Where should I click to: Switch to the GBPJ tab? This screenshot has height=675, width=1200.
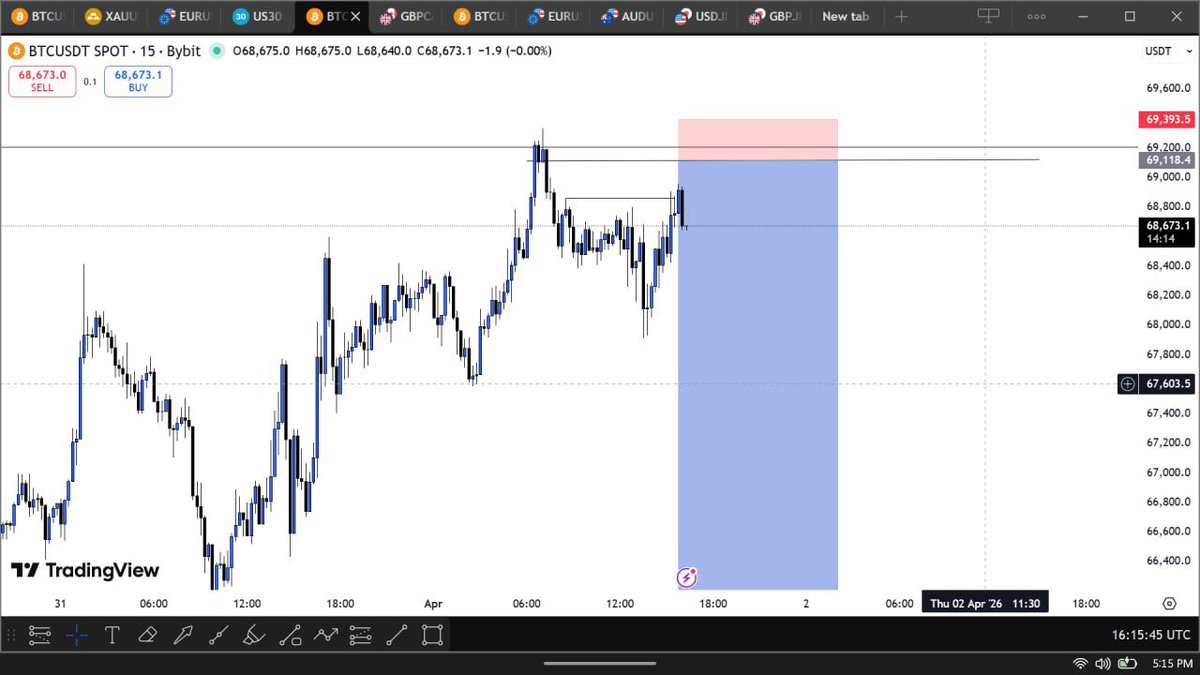pyautogui.click(x=772, y=16)
